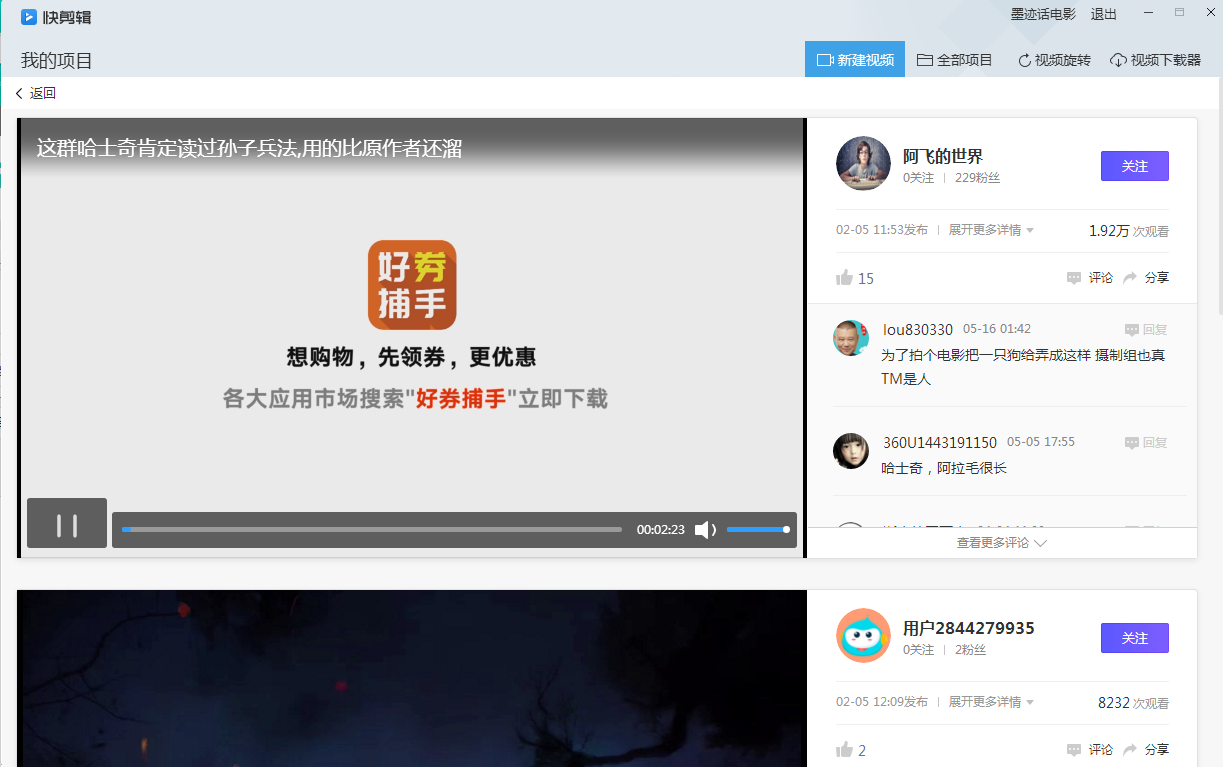This screenshot has width=1223, height=767.
Task: Share 用户2844279935 video via 分享
Action: [1146, 749]
